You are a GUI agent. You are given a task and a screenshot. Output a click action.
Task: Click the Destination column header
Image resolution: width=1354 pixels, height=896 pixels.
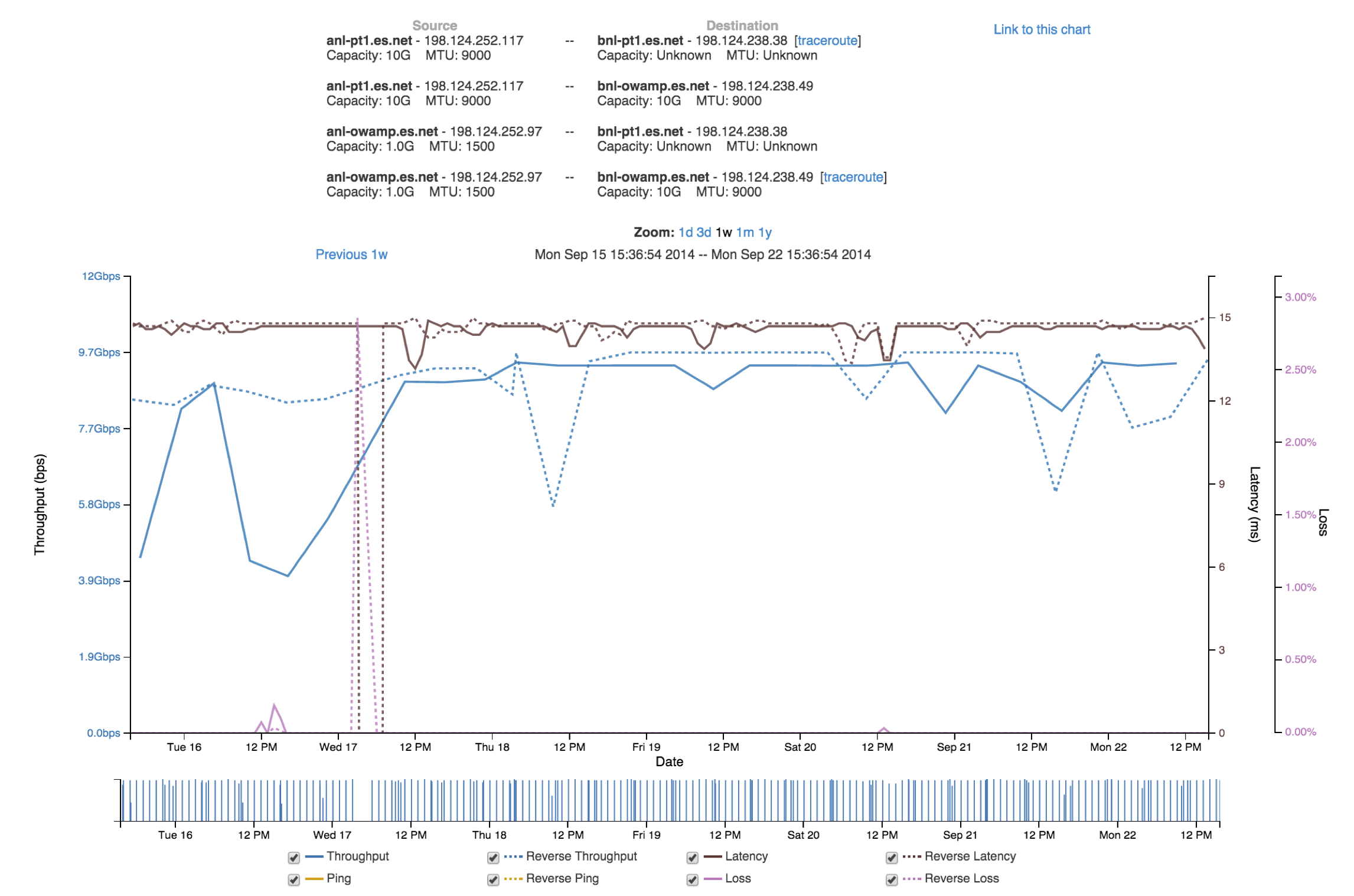tap(742, 25)
